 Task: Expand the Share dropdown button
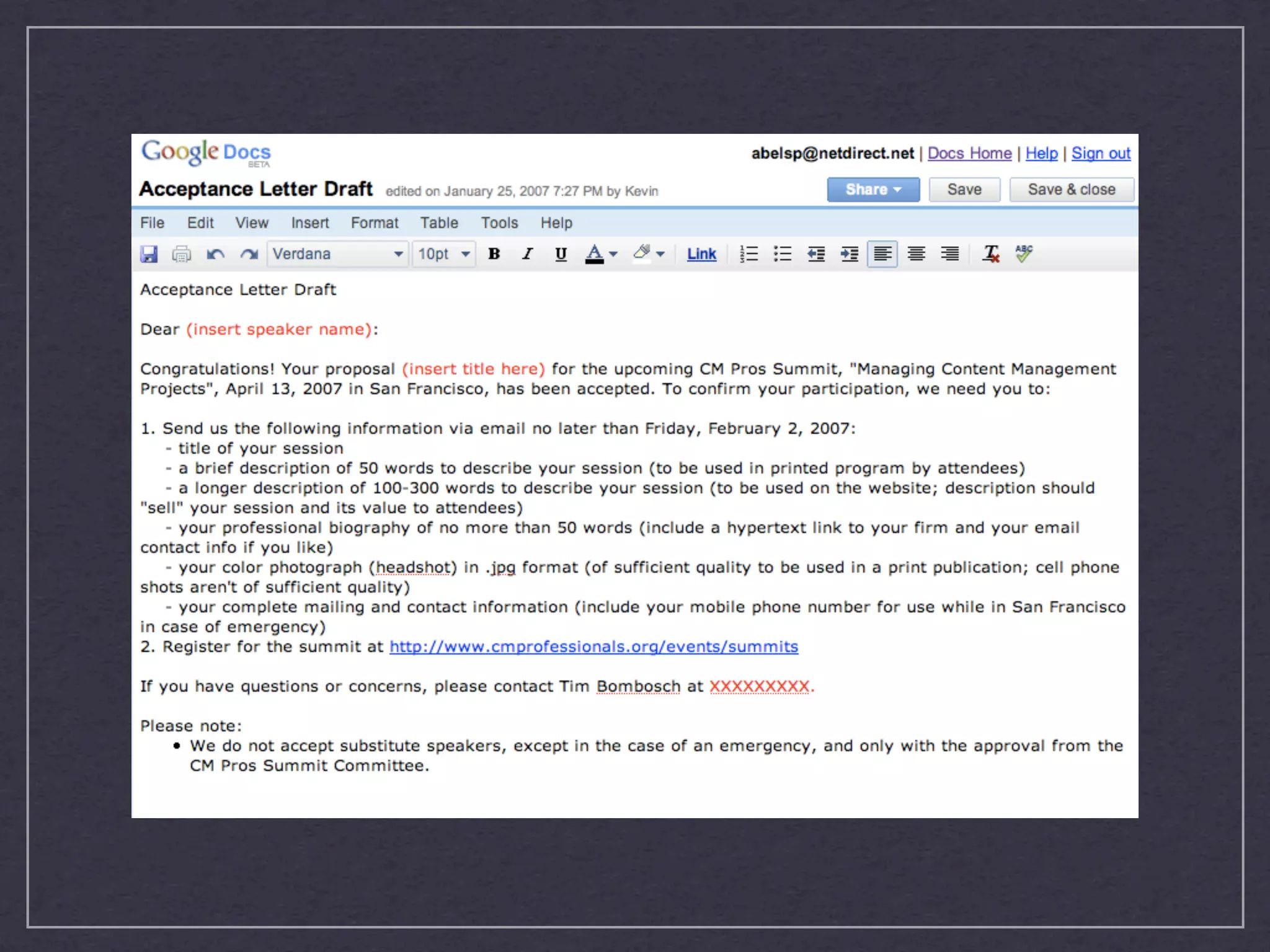pos(873,190)
